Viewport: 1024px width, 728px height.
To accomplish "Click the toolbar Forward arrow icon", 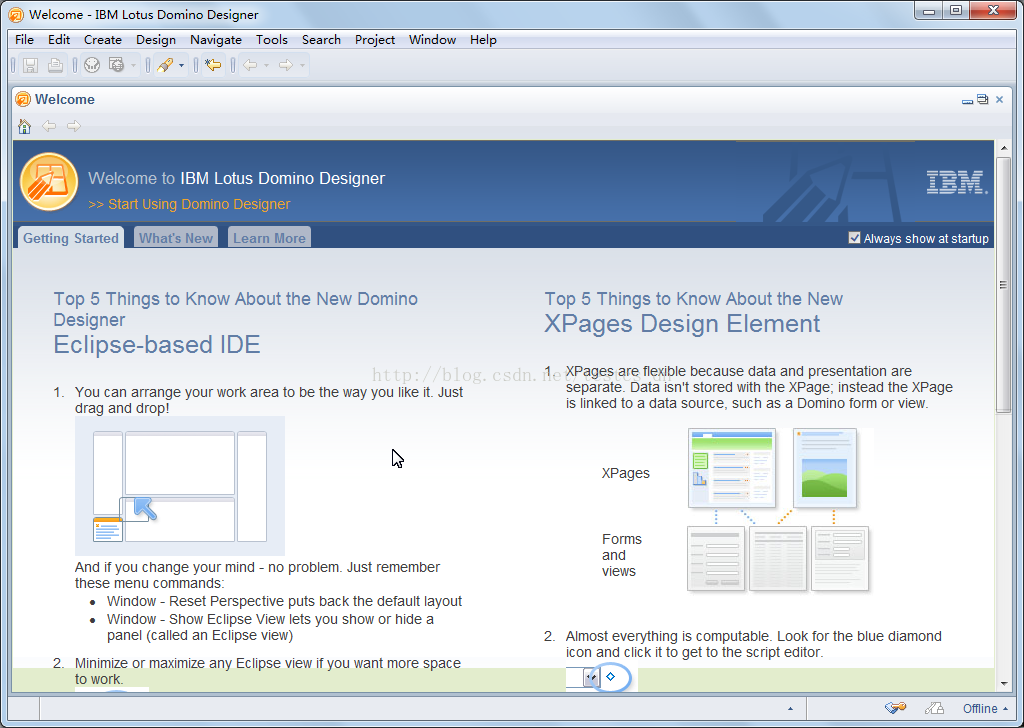I will pos(285,65).
